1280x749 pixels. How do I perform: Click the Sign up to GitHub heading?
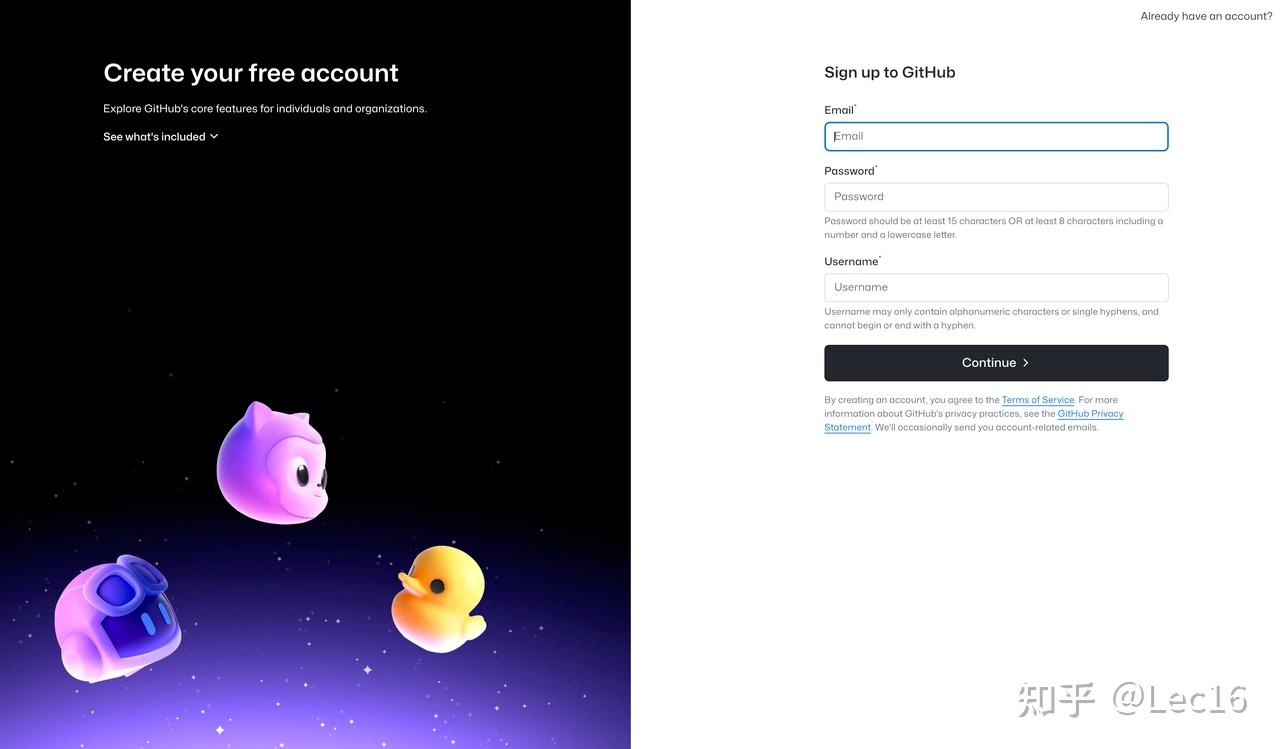coord(890,72)
